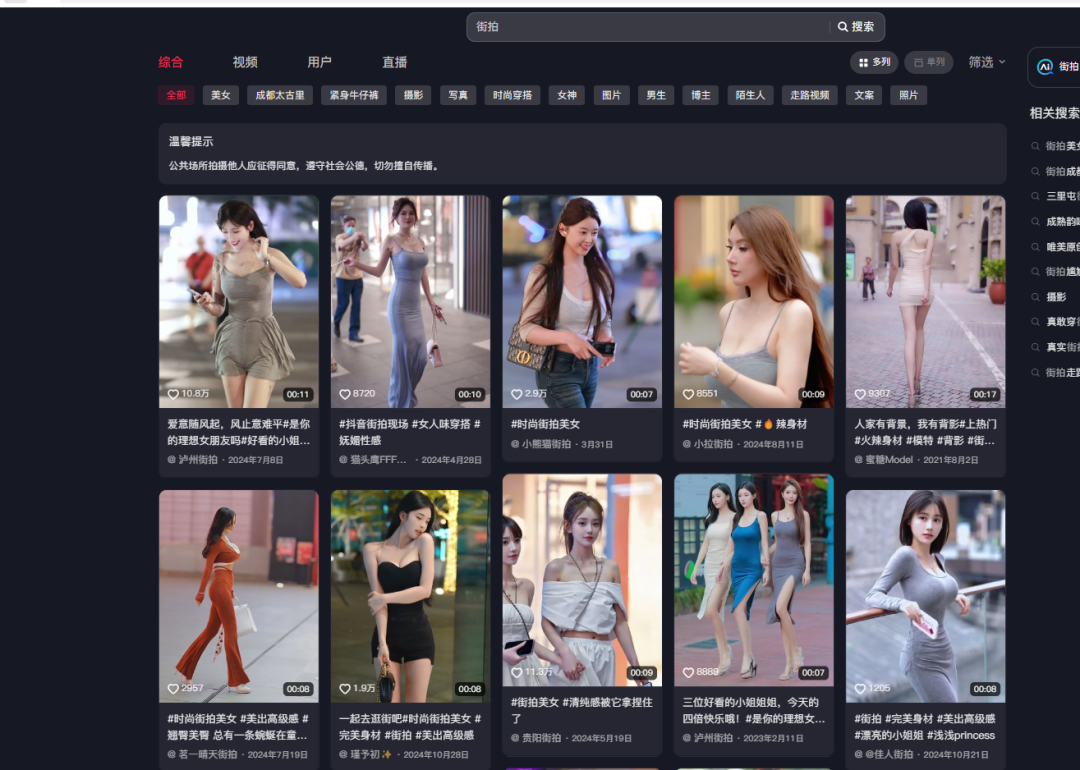Play the 00:17 video by 蜜糖Model

(x=925, y=300)
